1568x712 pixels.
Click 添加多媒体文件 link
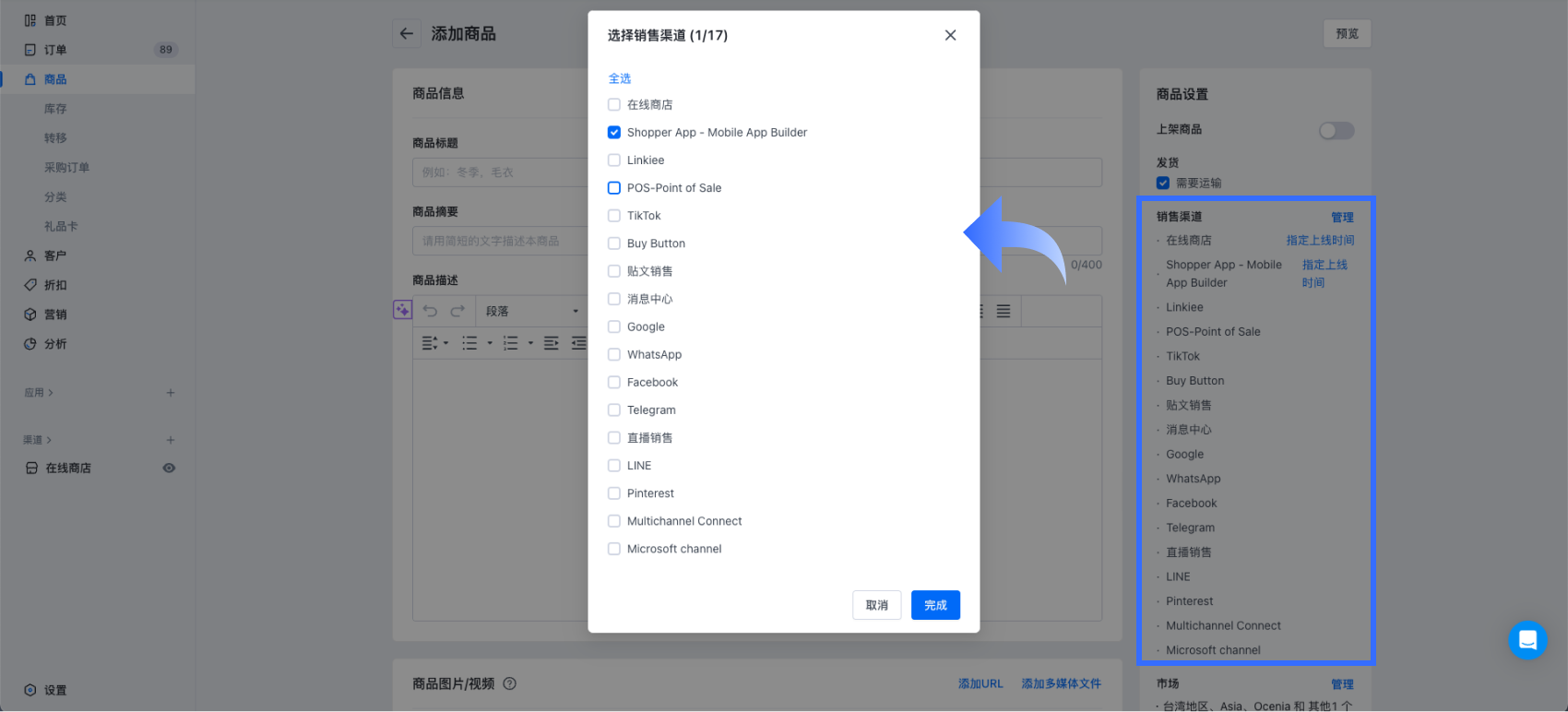(1062, 683)
